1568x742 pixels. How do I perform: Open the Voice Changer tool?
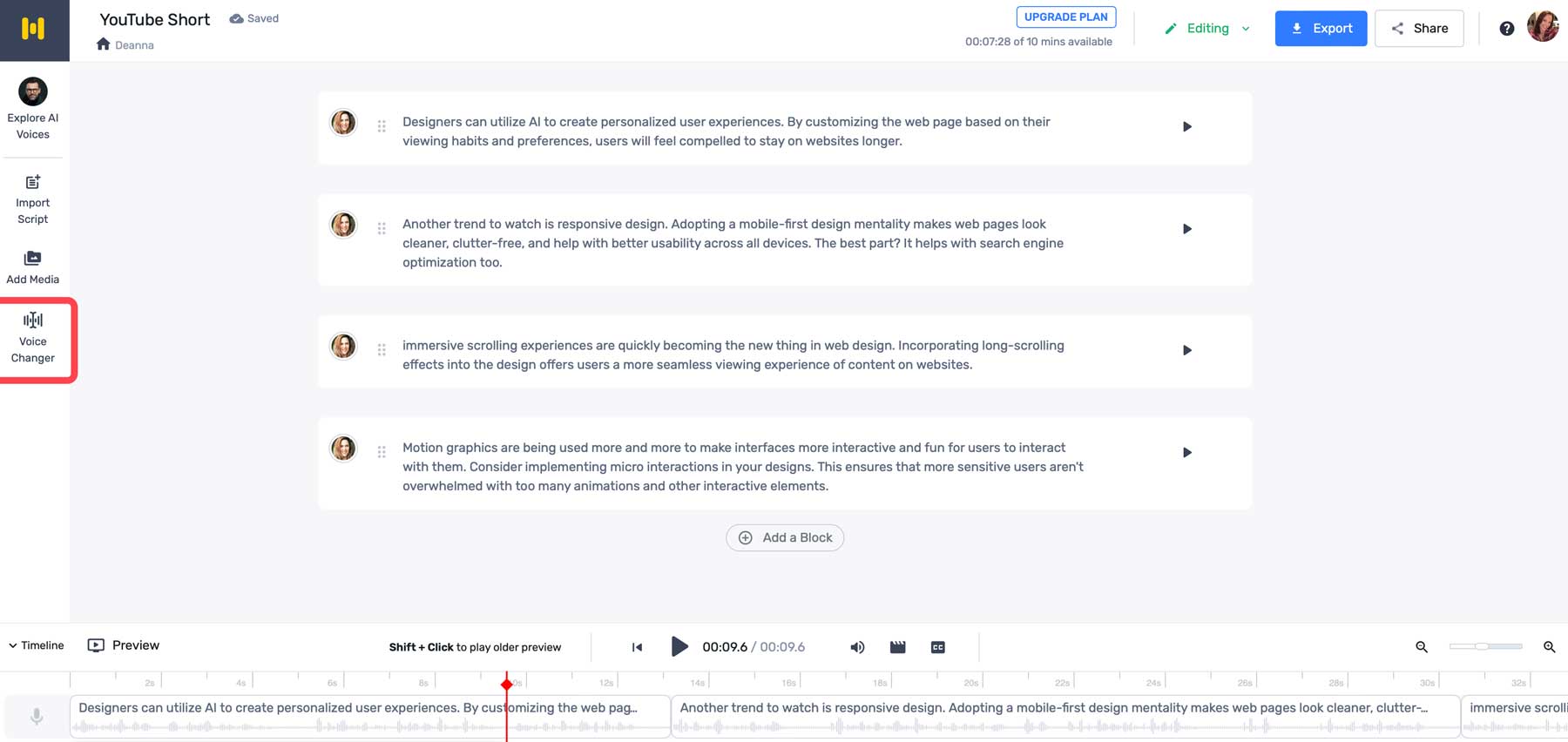click(x=33, y=338)
